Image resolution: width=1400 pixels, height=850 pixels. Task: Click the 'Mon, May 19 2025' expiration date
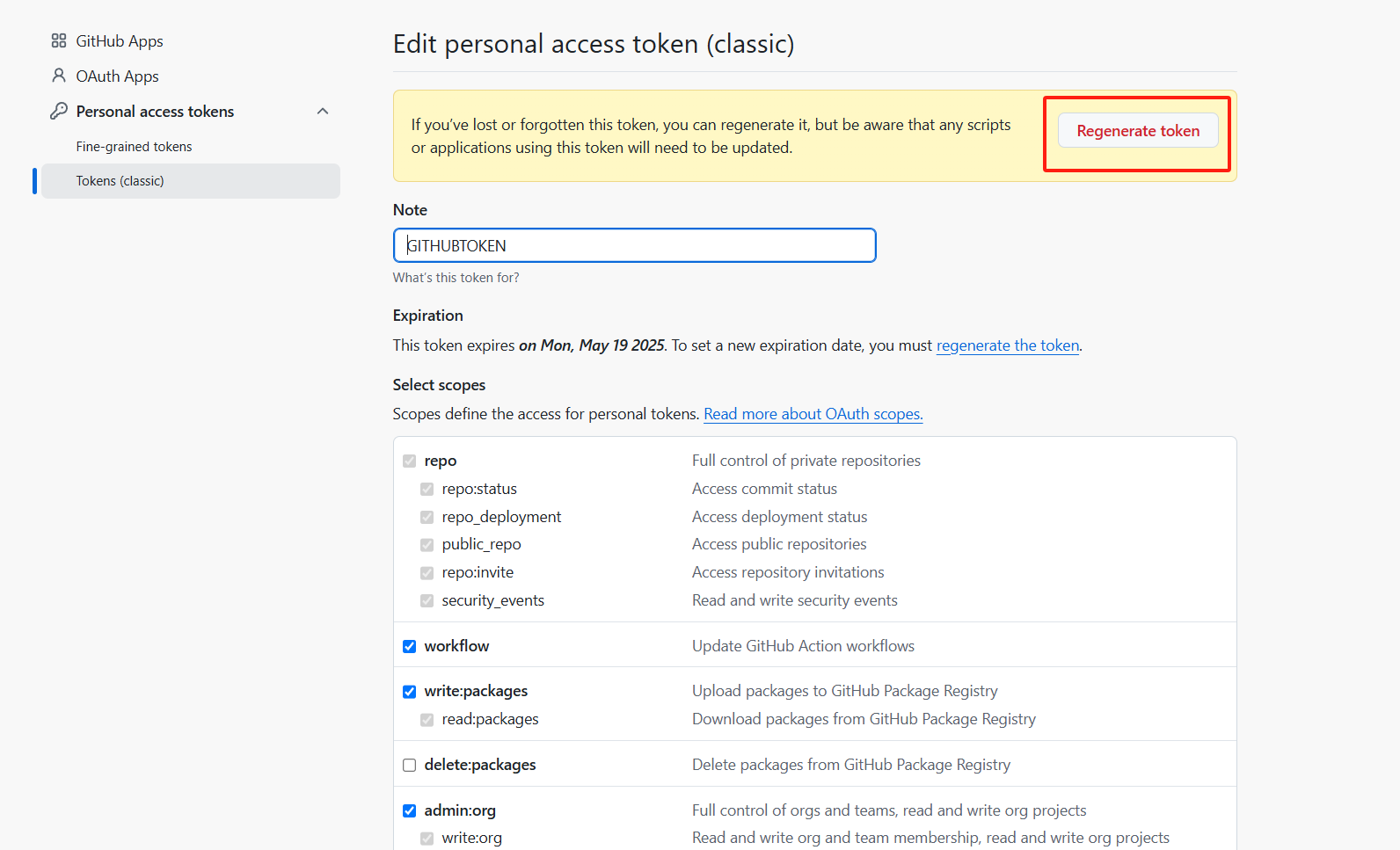point(602,345)
